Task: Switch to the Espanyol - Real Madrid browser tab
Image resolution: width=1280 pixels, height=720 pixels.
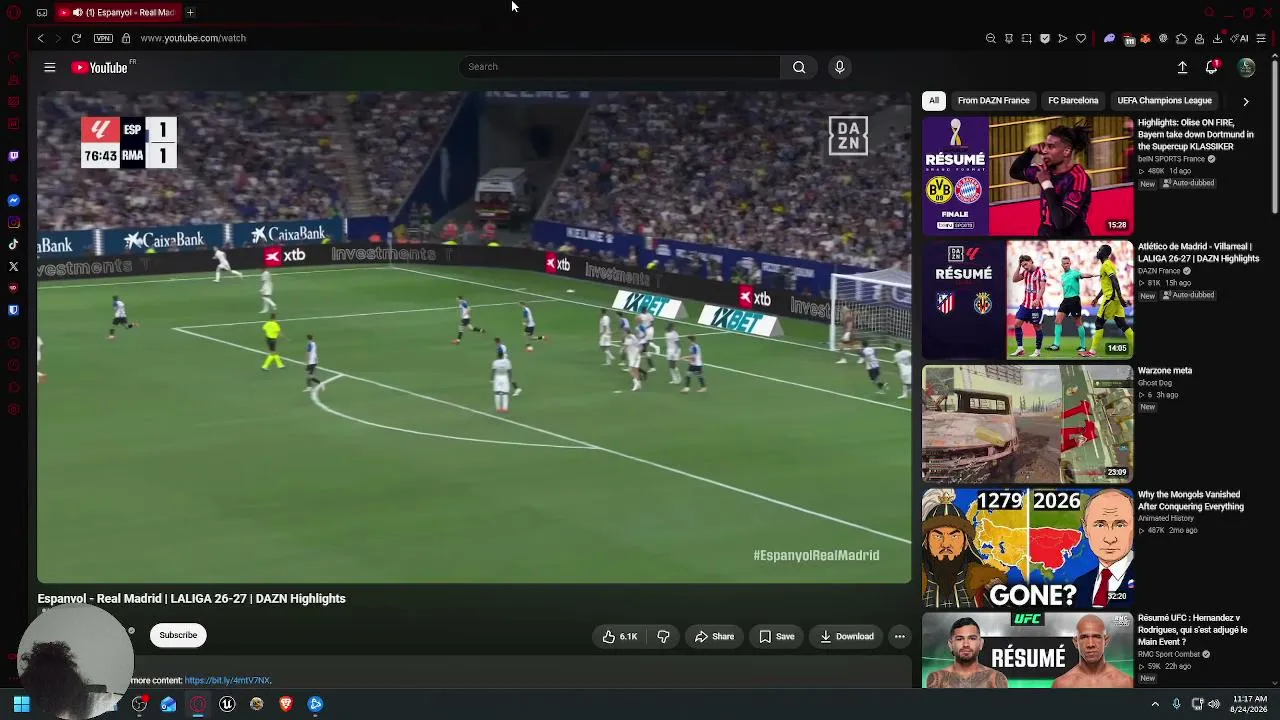Action: 116,12
